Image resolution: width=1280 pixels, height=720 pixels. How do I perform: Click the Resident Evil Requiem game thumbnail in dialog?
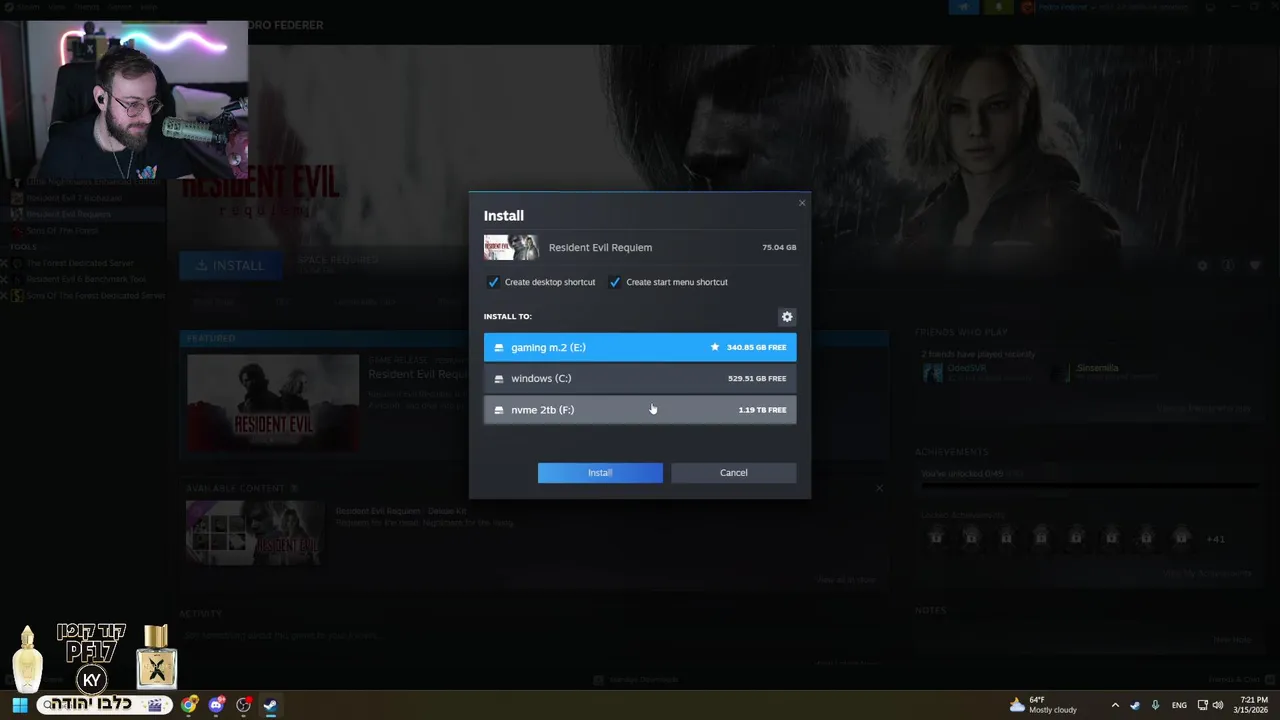(511, 247)
